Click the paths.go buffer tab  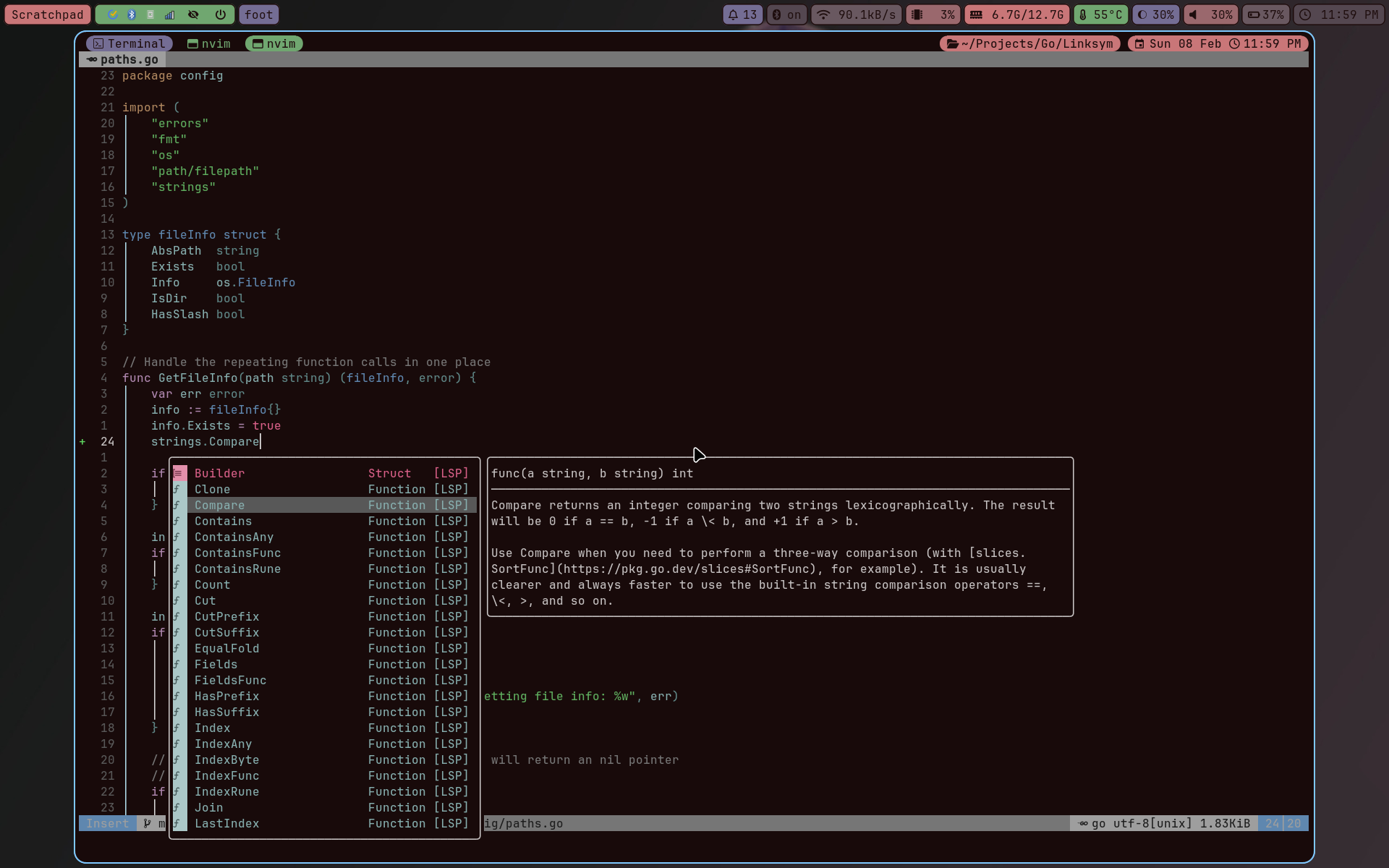(x=122, y=59)
